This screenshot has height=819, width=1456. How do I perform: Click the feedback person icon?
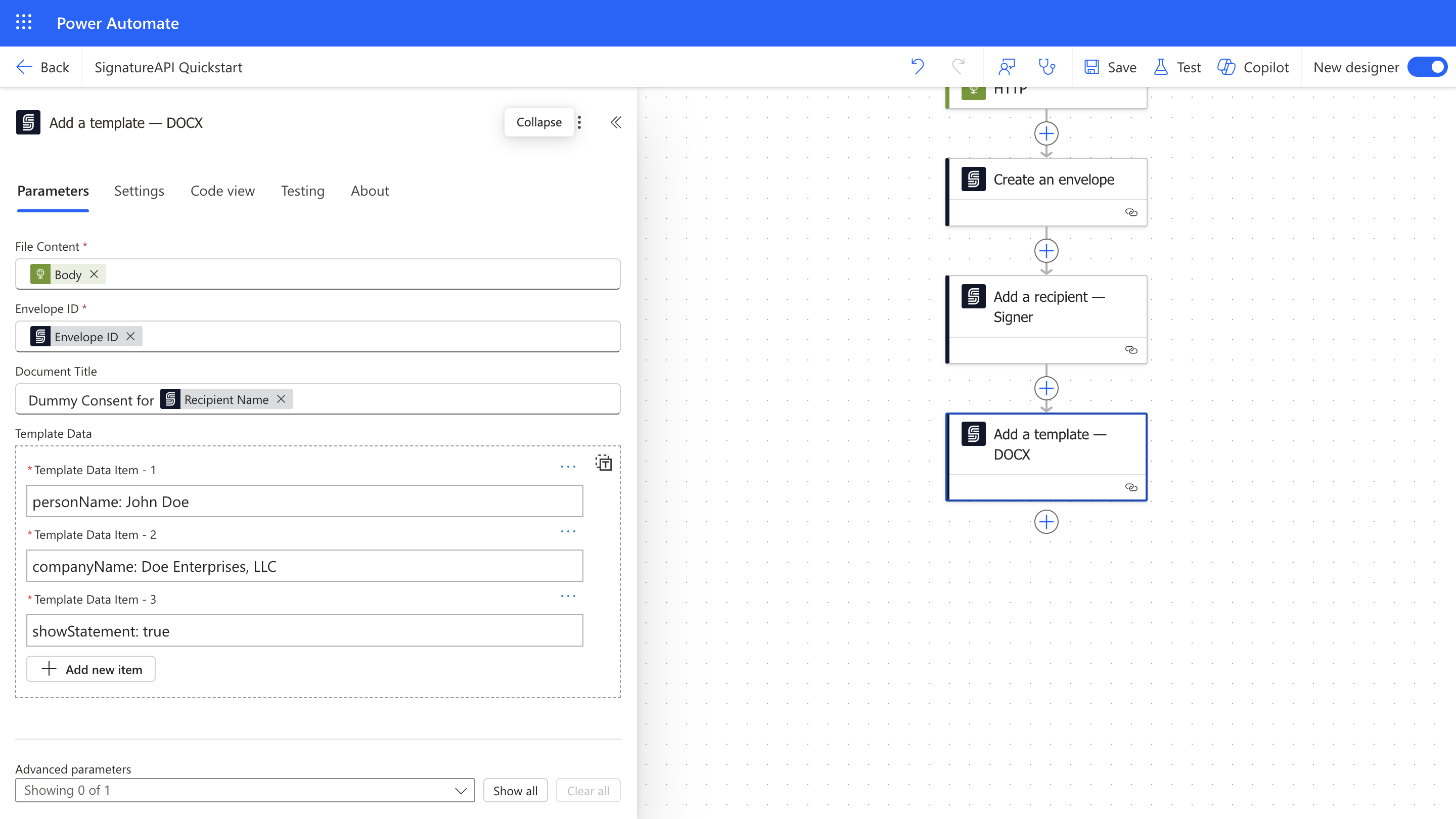pyautogui.click(x=1007, y=67)
